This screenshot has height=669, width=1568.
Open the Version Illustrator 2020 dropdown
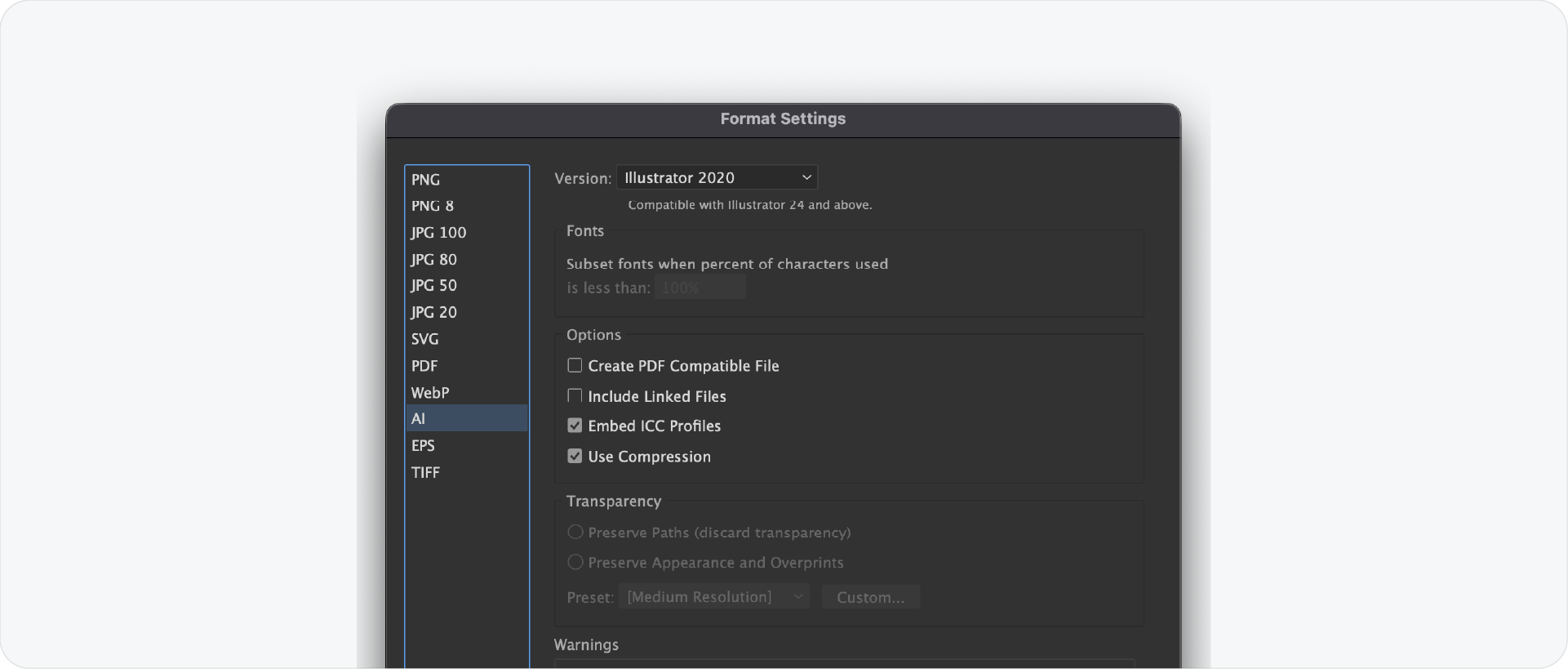tap(717, 177)
